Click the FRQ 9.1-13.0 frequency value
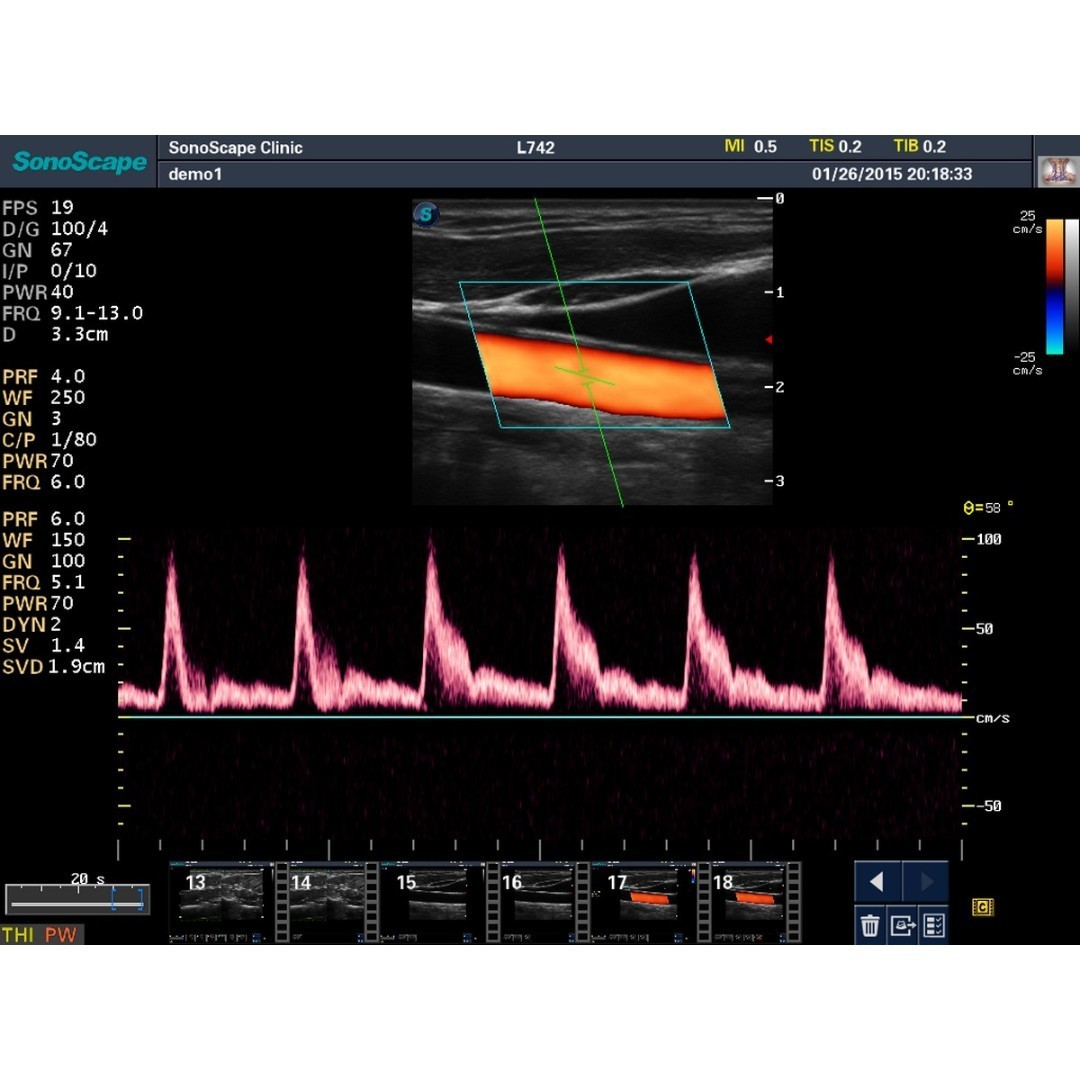The width and height of the screenshot is (1080, 1080). pyautogui.click(x=72, y=313)
